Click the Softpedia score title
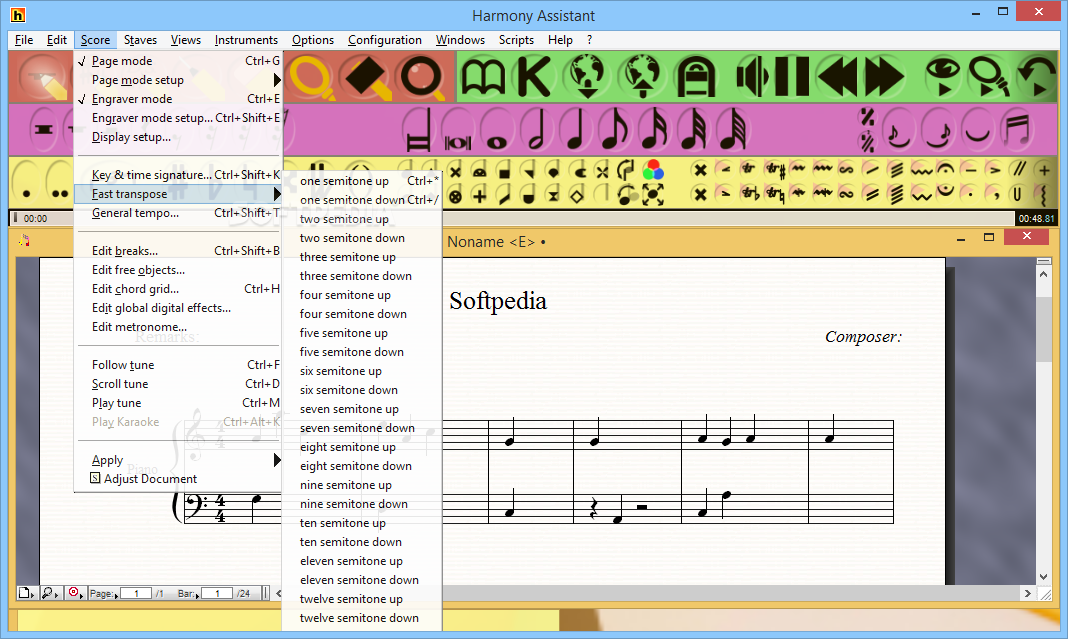 pos(498,301)
